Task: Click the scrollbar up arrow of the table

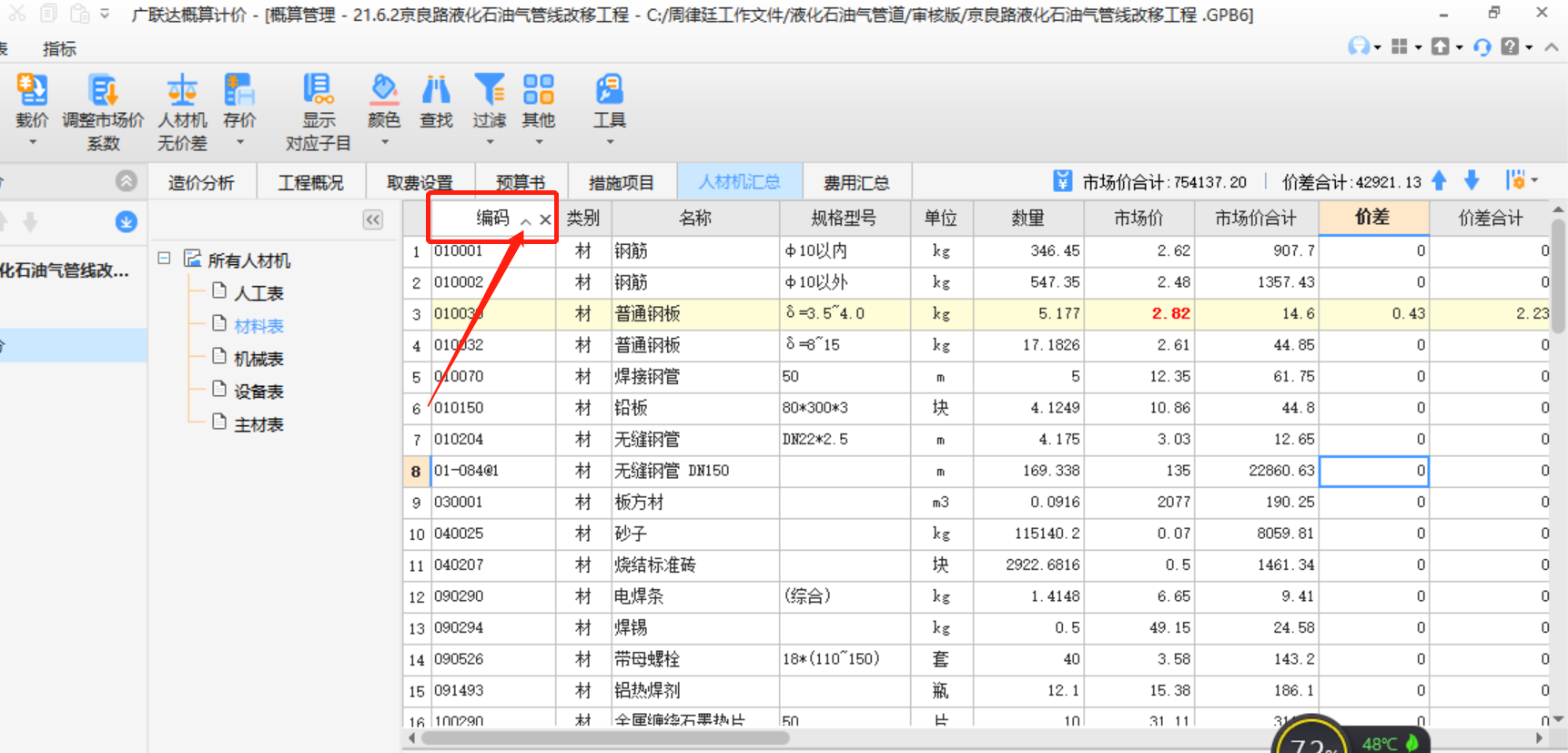Action: tap(1558, 209)
